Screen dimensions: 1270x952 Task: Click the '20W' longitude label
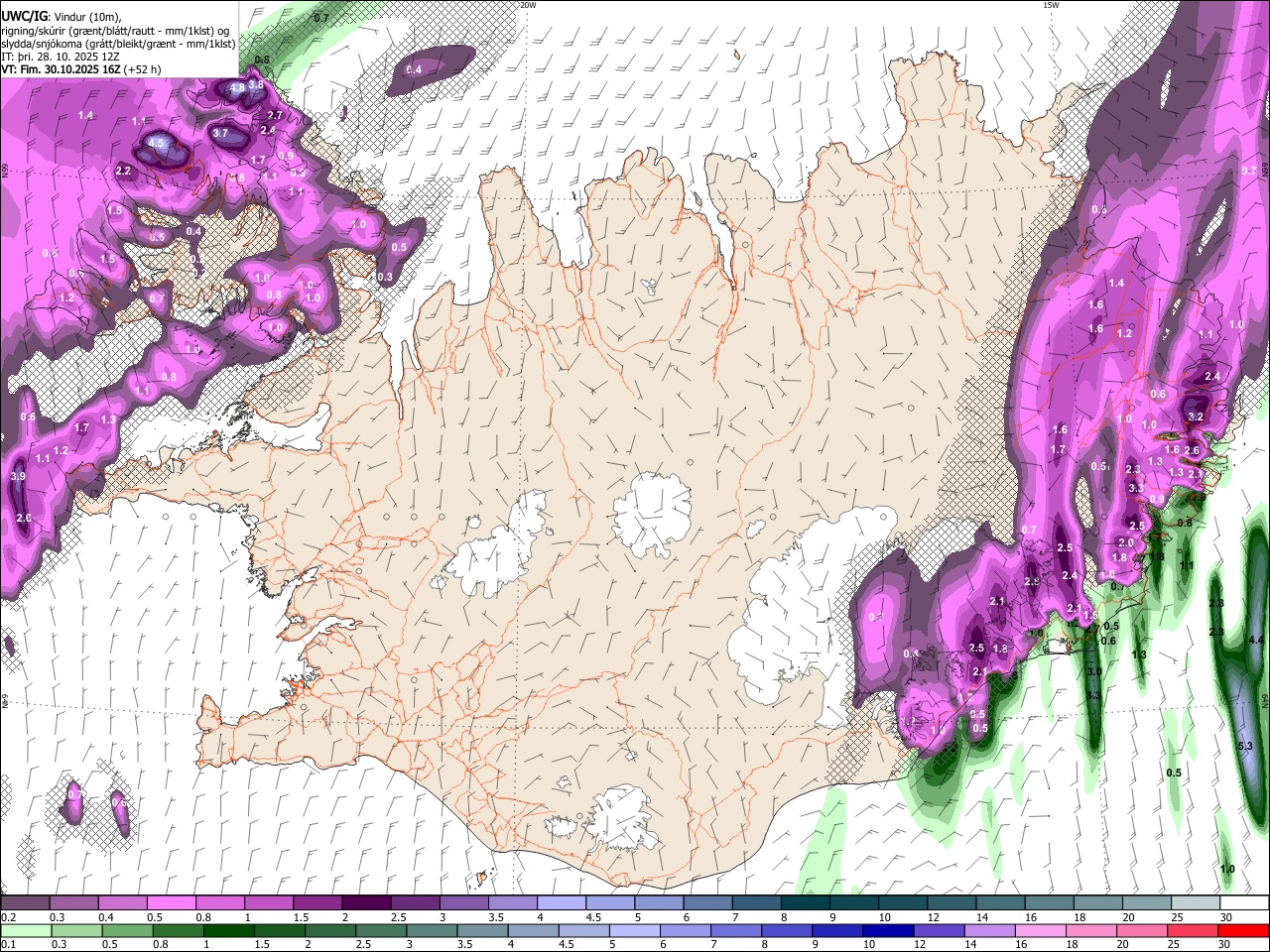click(x=529, y=5)
